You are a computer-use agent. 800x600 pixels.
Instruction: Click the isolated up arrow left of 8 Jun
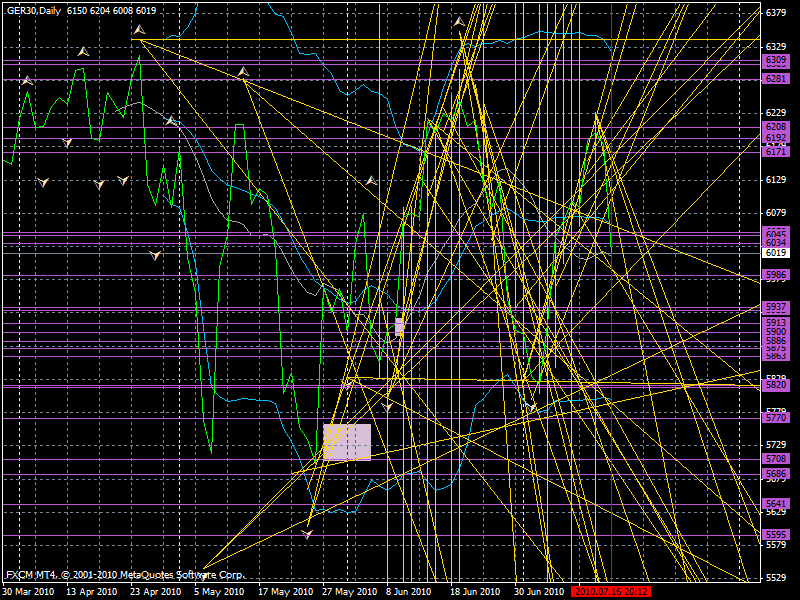coord(370,180)
